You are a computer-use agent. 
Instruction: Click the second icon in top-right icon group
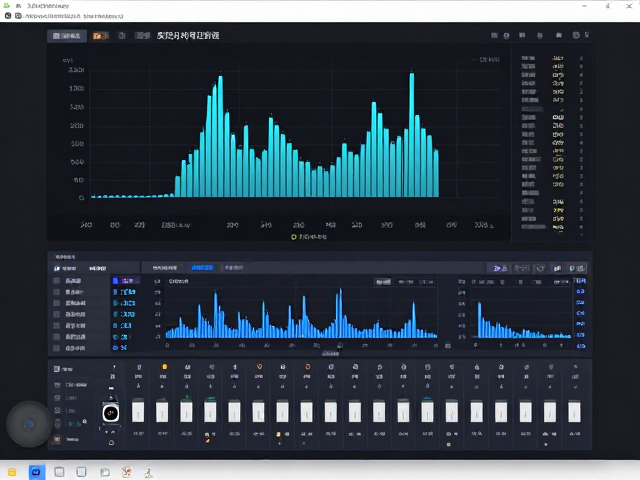click(506, 36)
